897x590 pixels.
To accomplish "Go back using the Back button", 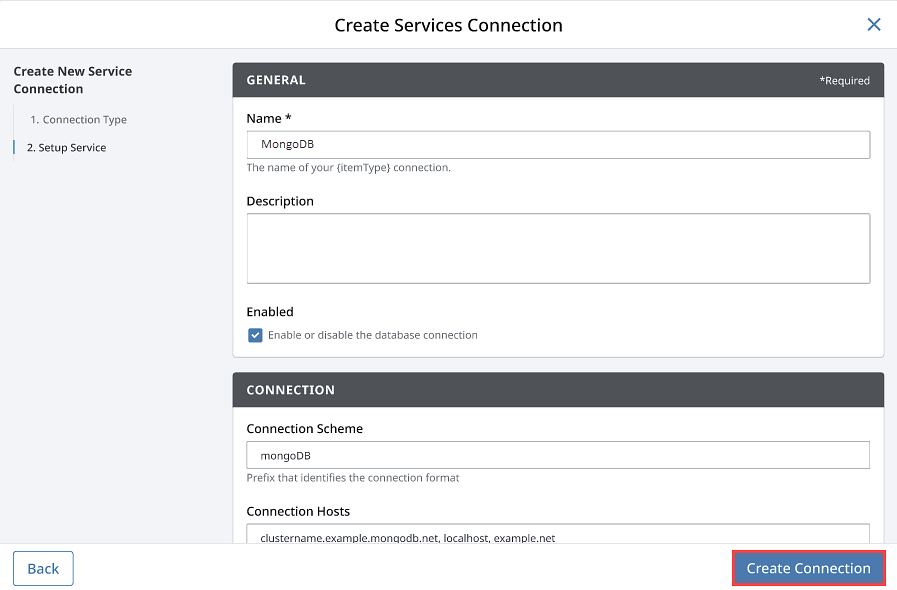I will [43, 568].
